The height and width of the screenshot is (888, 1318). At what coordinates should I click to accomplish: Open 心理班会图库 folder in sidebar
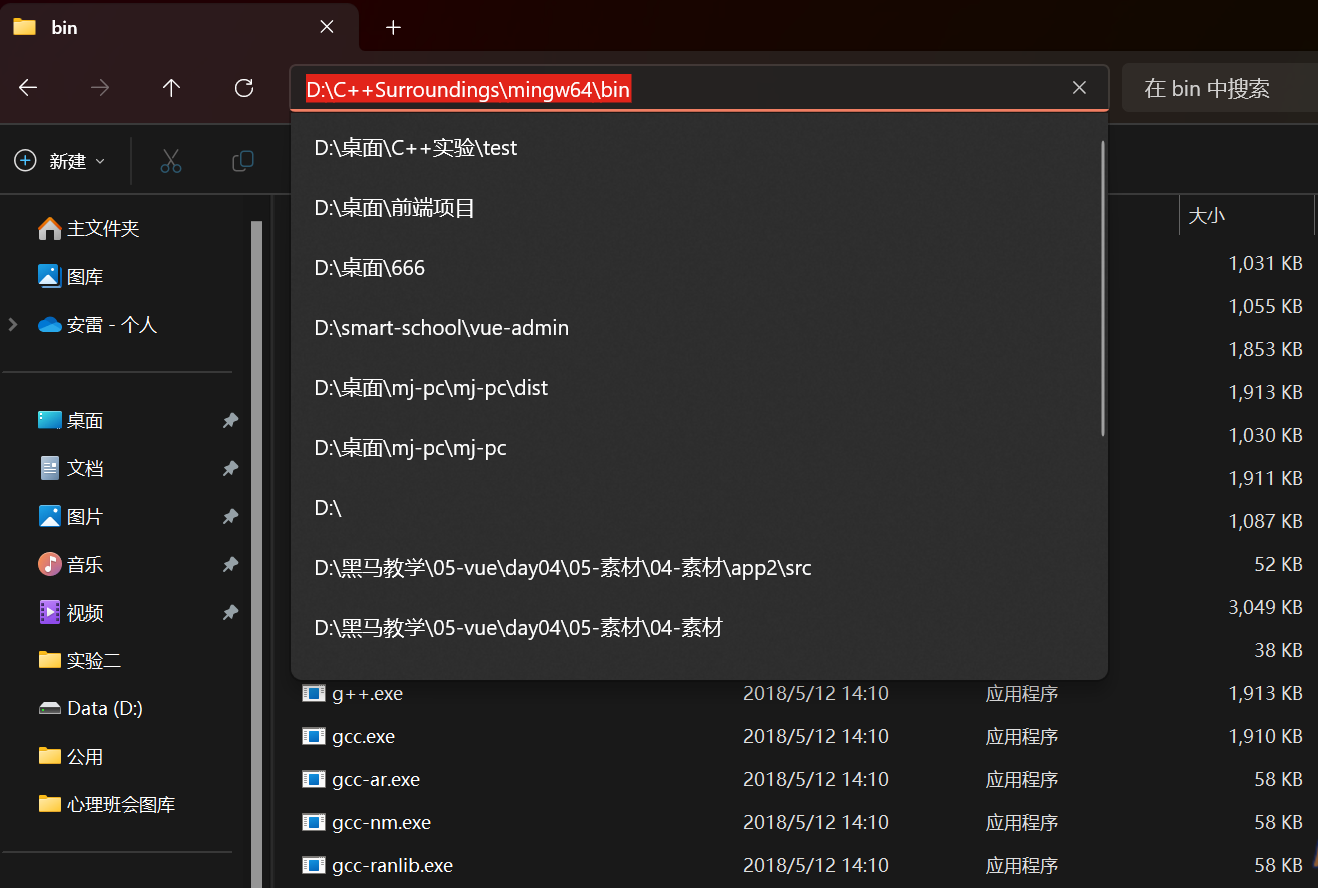(x=106, y=805)
